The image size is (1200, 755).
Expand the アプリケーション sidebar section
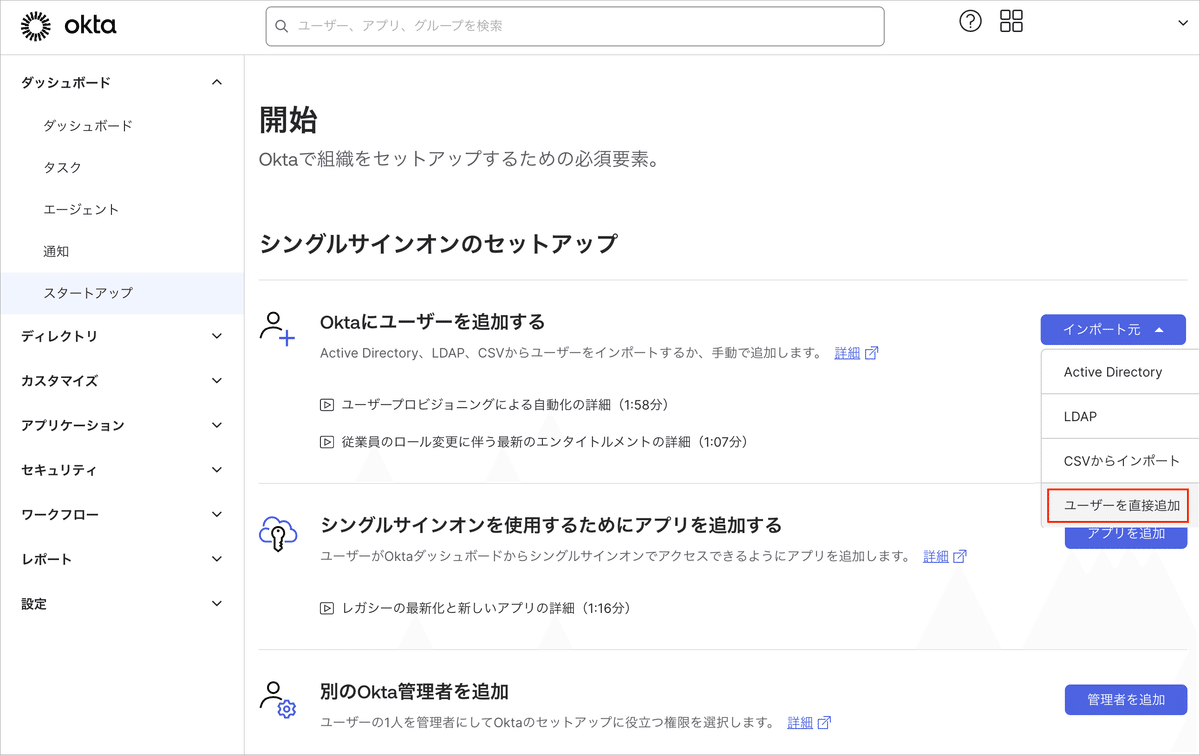tap(122, 425)
